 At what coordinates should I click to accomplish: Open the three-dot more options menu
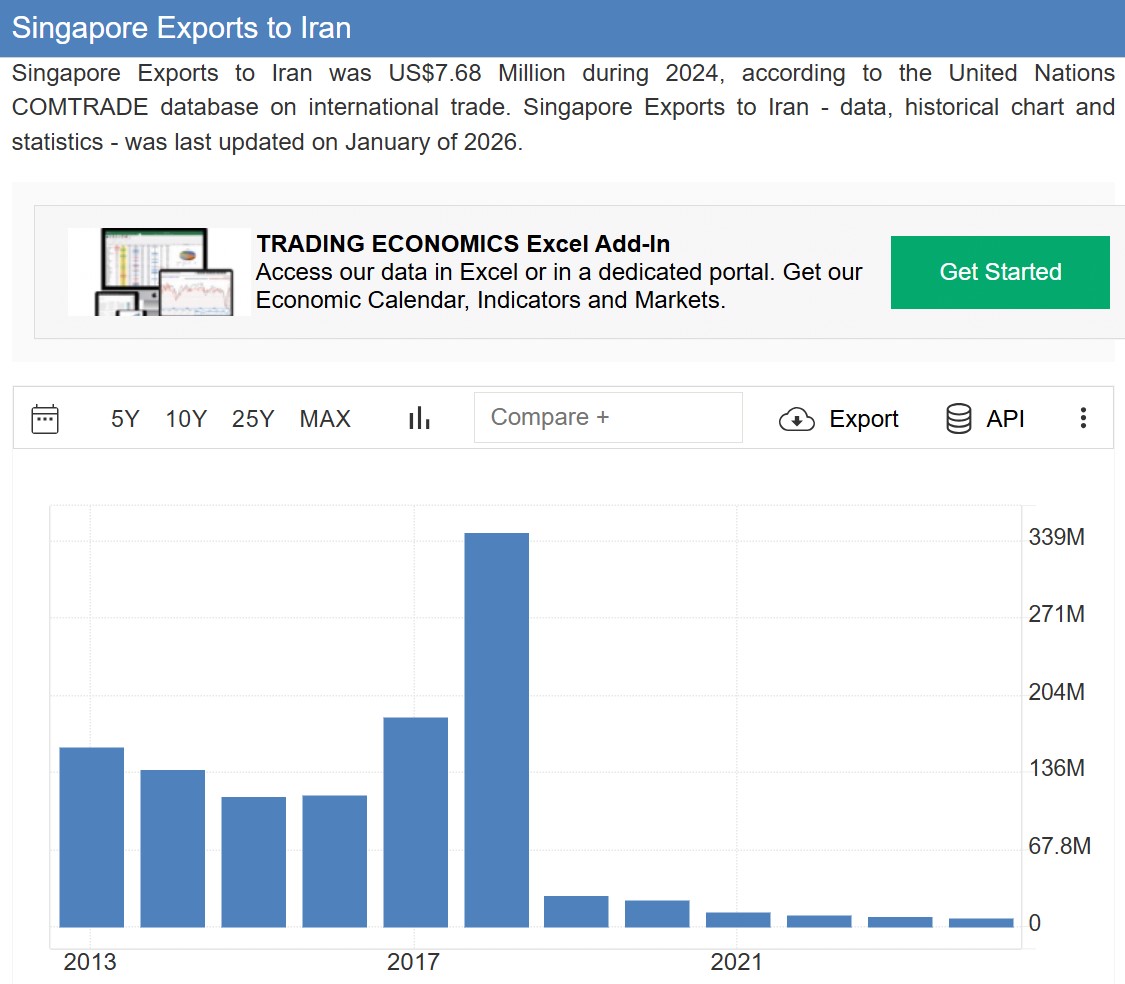[1082, 418]
